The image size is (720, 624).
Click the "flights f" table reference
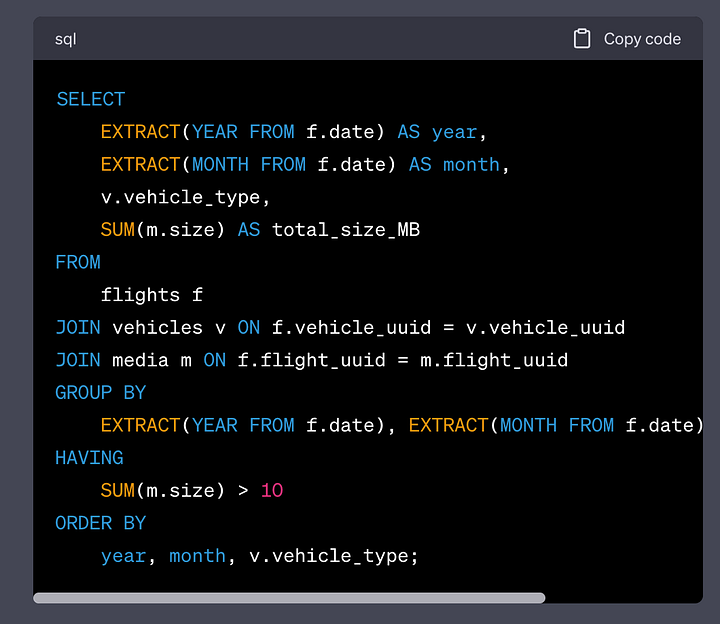[152, 295]
